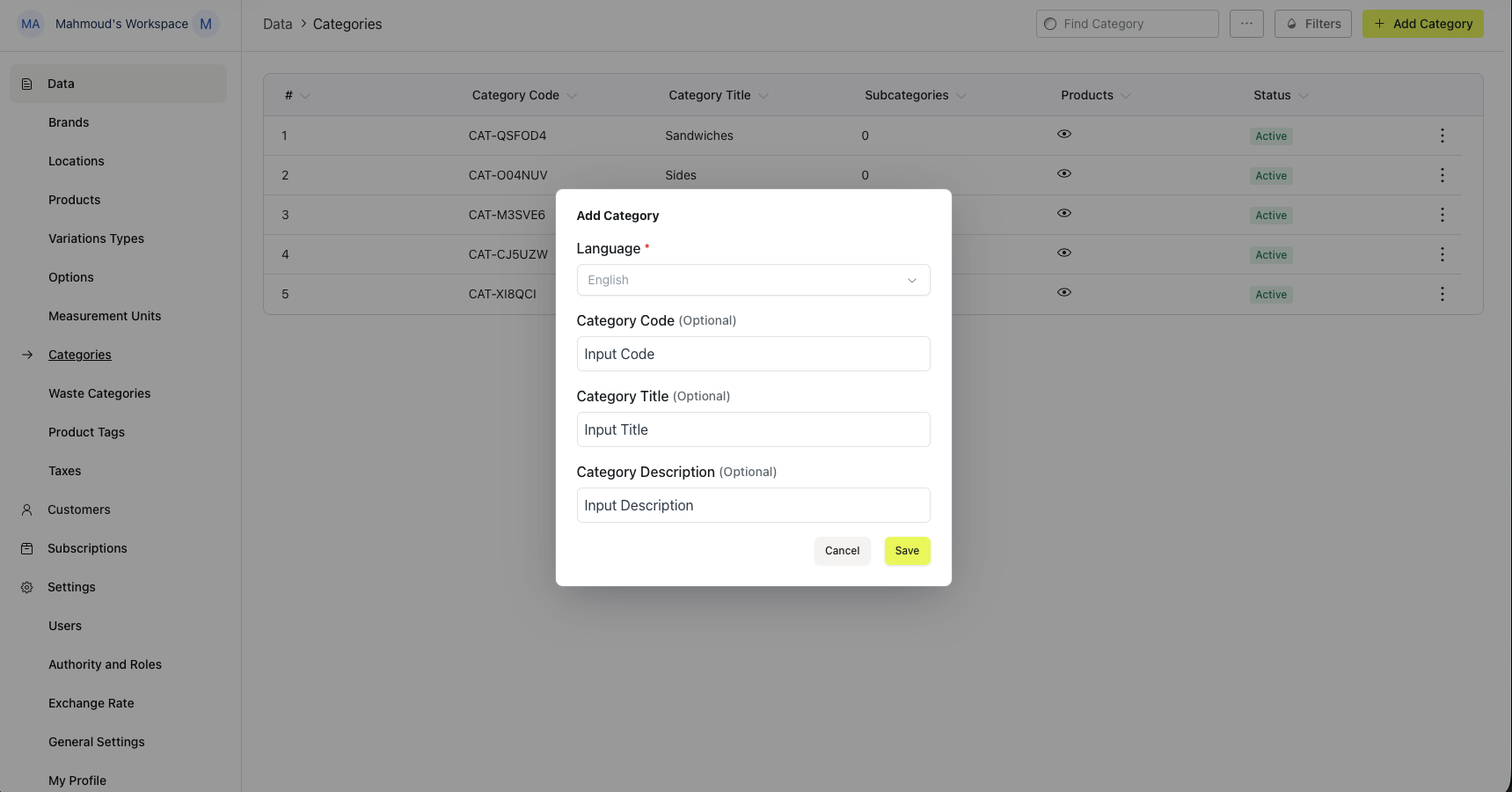This screenshot has height=792, width=1512.
Task: Click the Settings gear icon in the sidebar
Action: (x=27, y=587)
